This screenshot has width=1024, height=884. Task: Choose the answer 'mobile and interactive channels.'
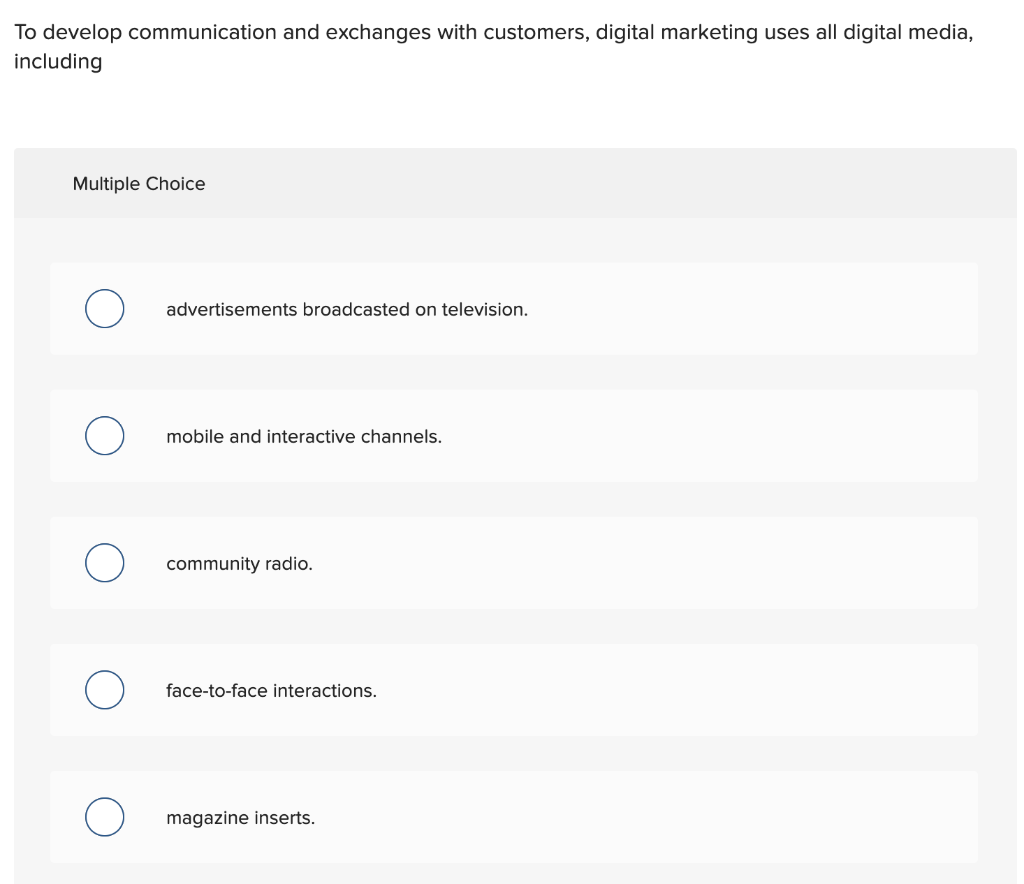pyautogui.click(x=304, y=436)
